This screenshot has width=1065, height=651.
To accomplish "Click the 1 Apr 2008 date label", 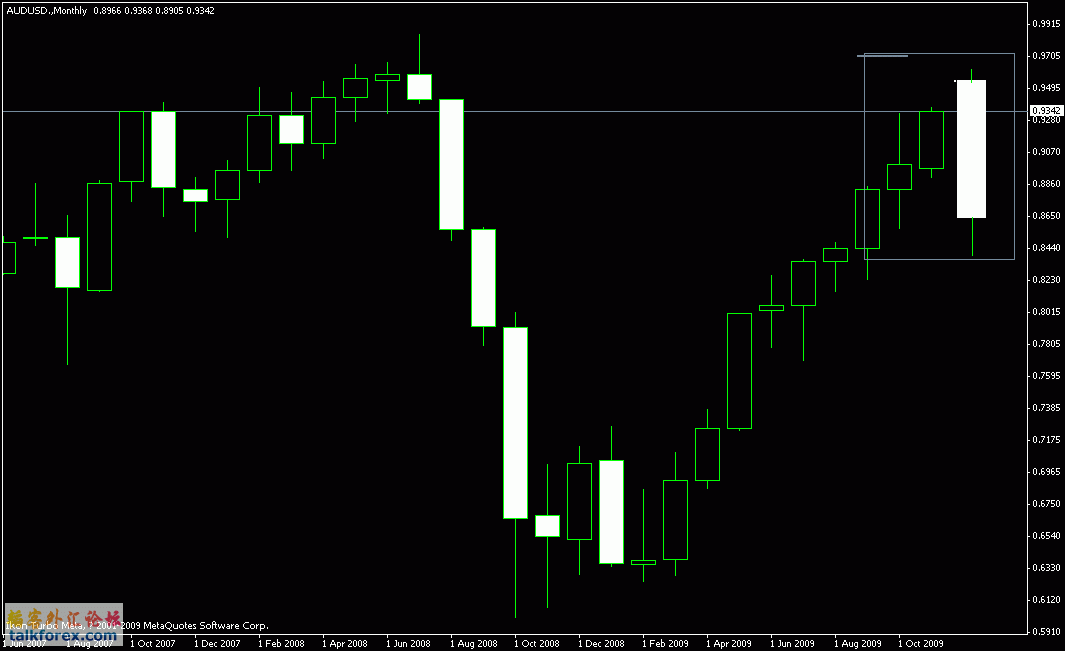I will tap(345, 644).
